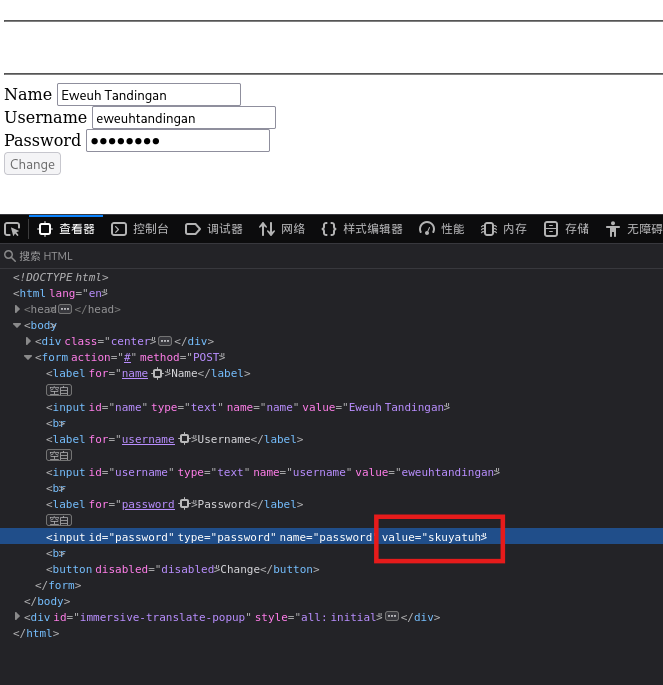Click target icon next to label for name
The height and width of the screenshot is (685, 663).
pyautogui.click(x=157, y=374)
